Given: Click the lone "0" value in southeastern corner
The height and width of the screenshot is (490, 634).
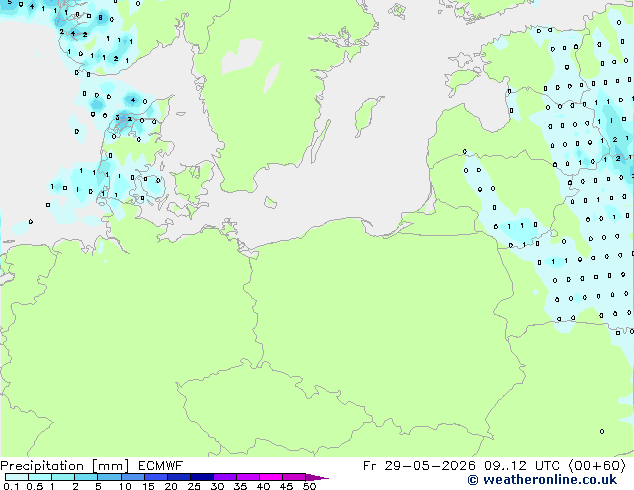Looking at the screenshot, I should [602, 431].
